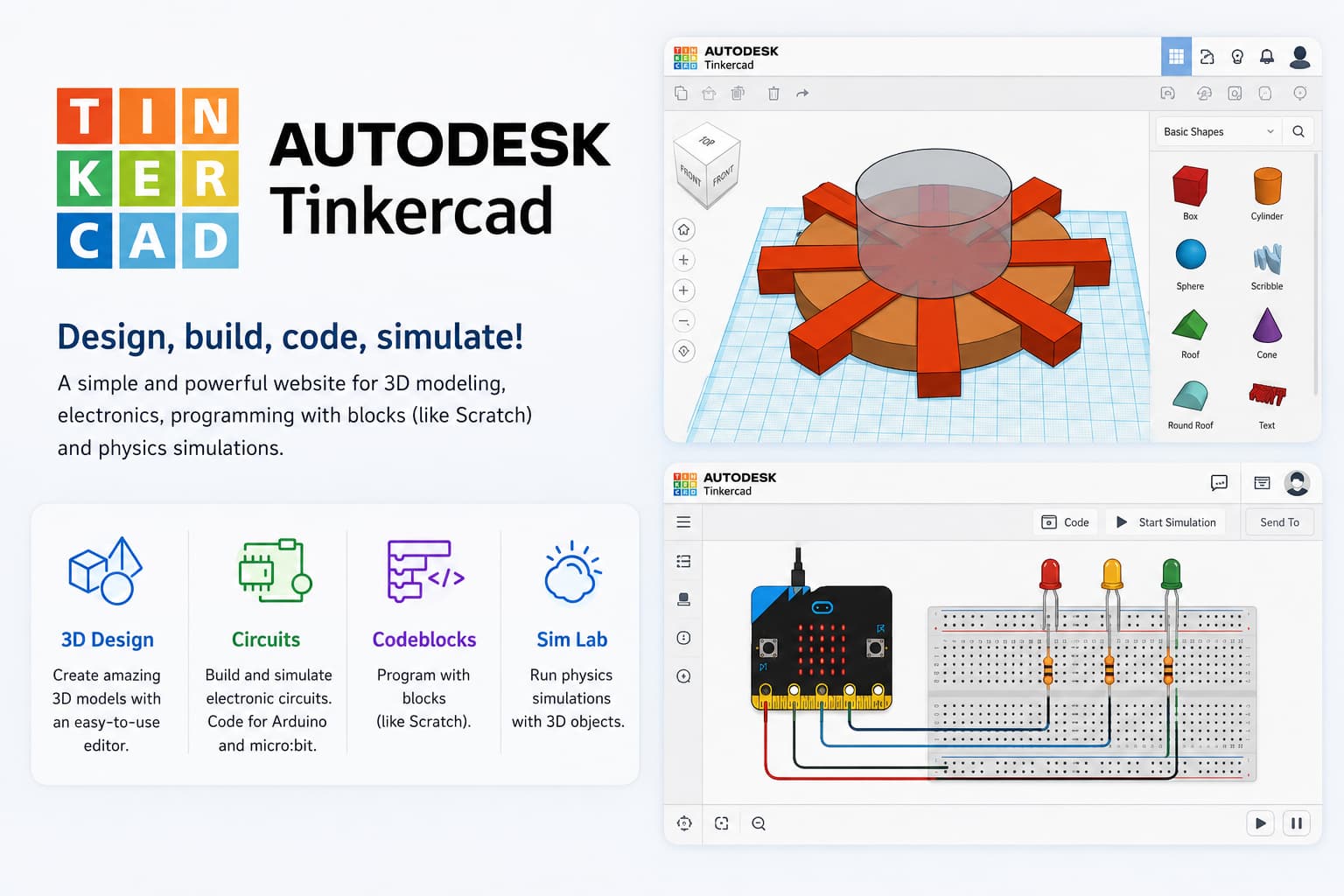Select the purple Cone shape
This screenshot has height=896, width=1344.
pos(1267,333)
